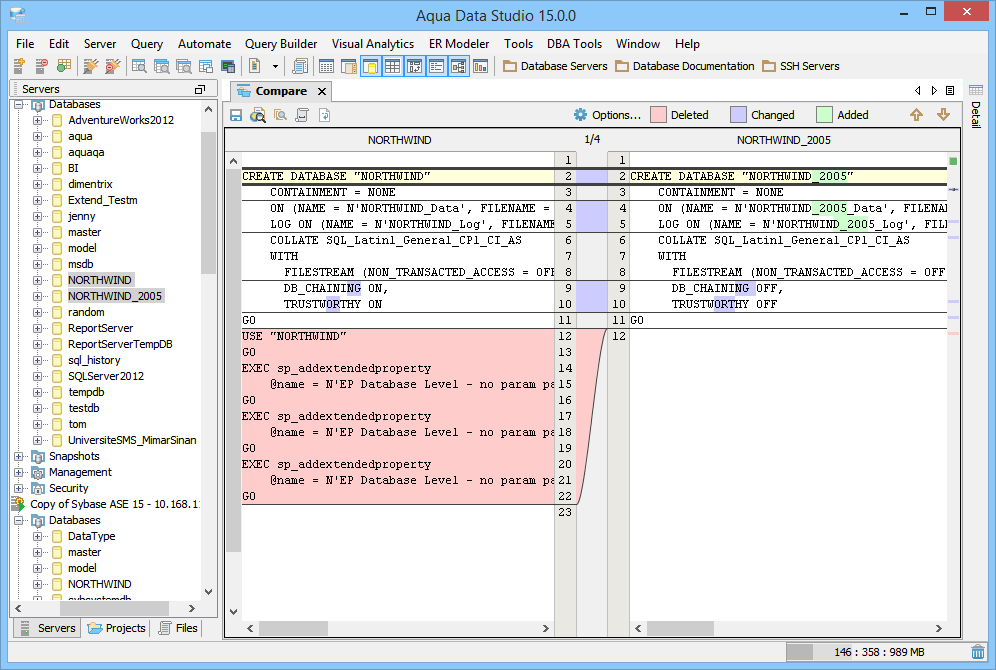
Task: Open the ER Modeler menu
Action: point(459,44)
